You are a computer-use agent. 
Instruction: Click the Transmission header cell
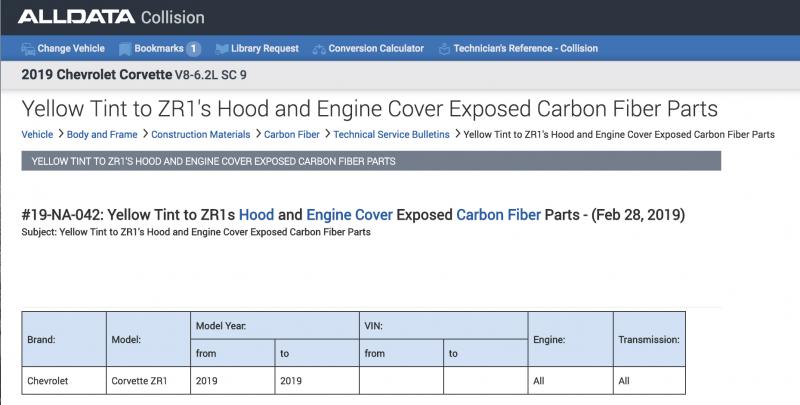pyautogui.click(x=649, y=339)
